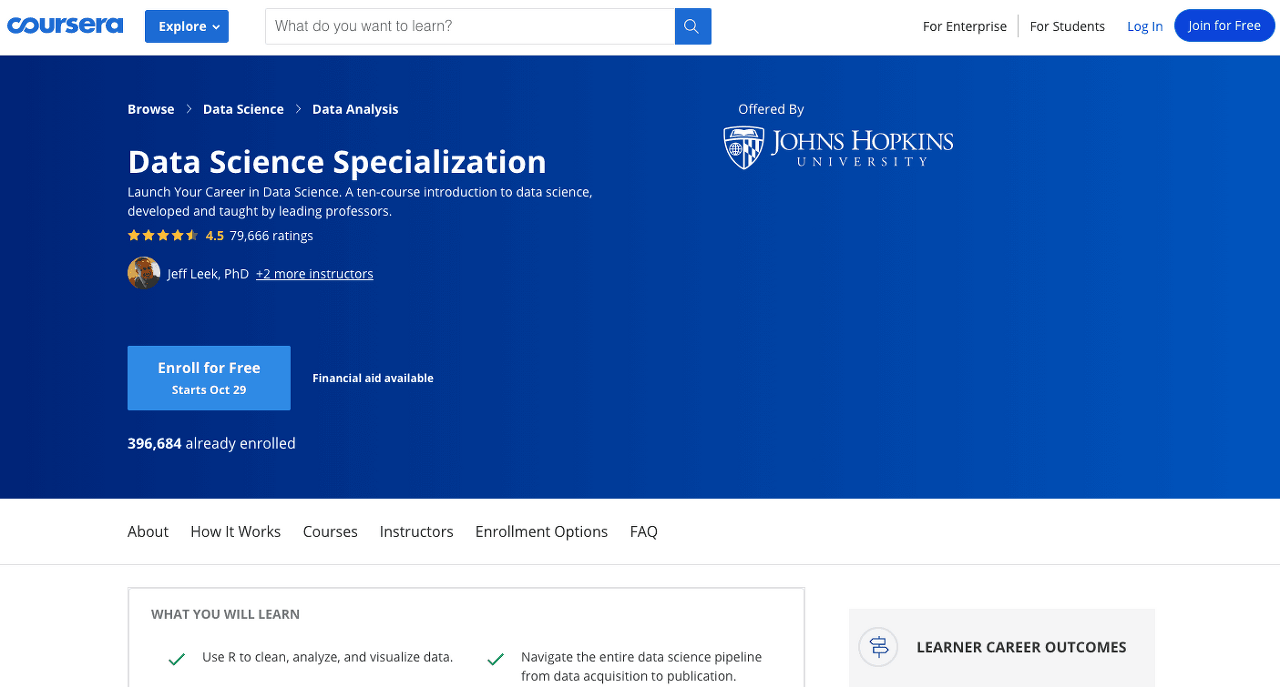The height and width of the screenshot is (687, 1280).
Task: Switch to the FAQ tab
Action: point(644,532)
